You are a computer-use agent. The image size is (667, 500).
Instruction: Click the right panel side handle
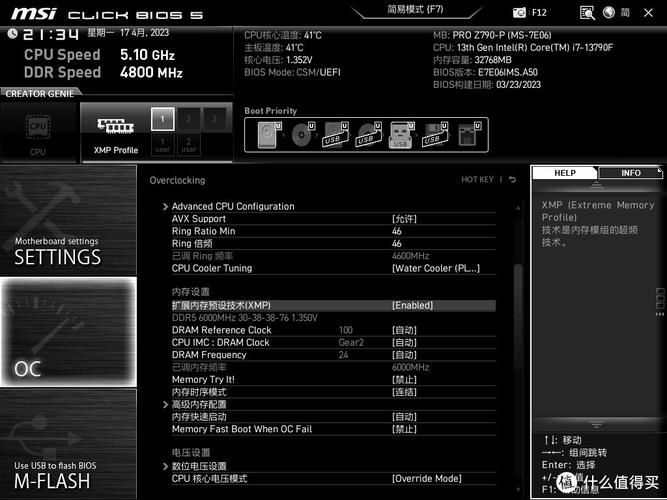660,301
